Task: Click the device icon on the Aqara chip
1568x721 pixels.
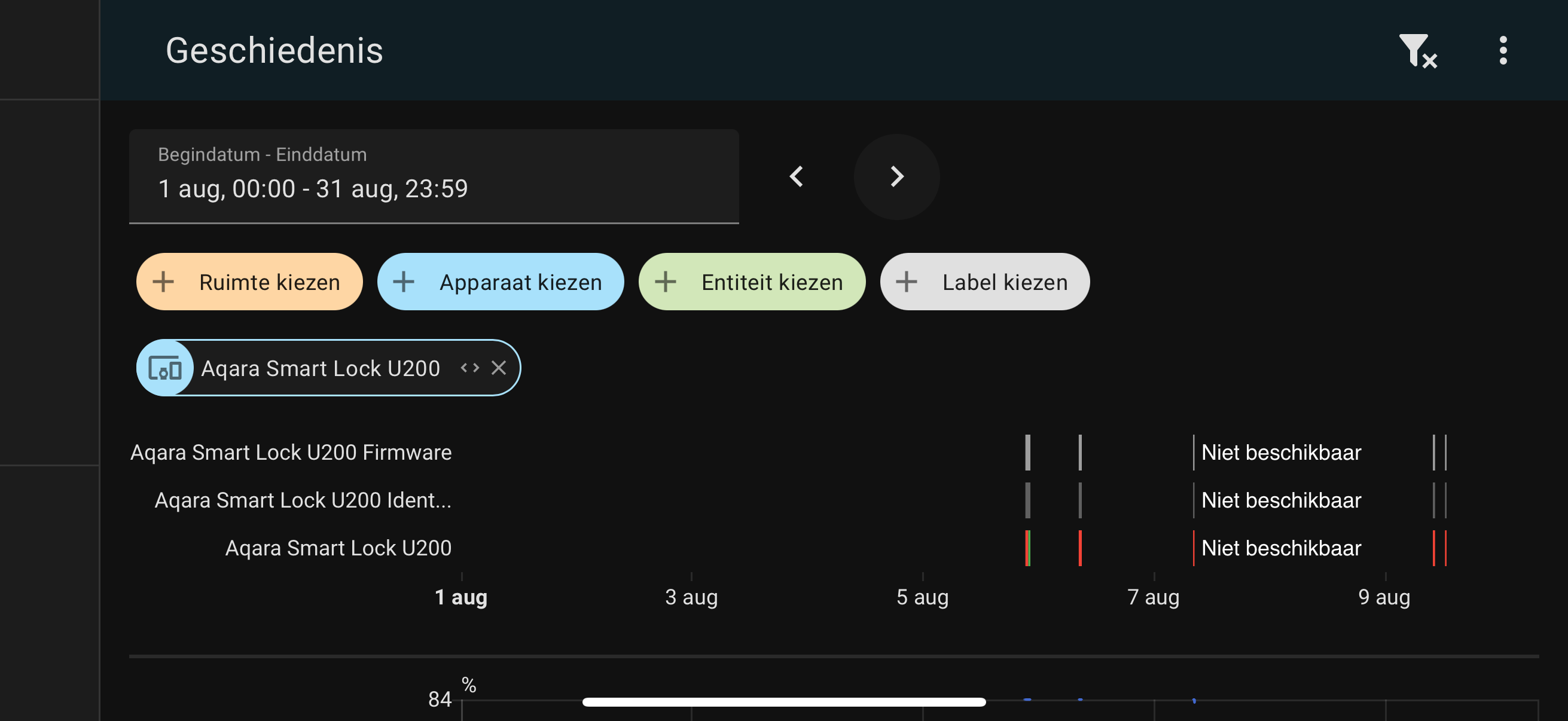Action: pos(165,368)
